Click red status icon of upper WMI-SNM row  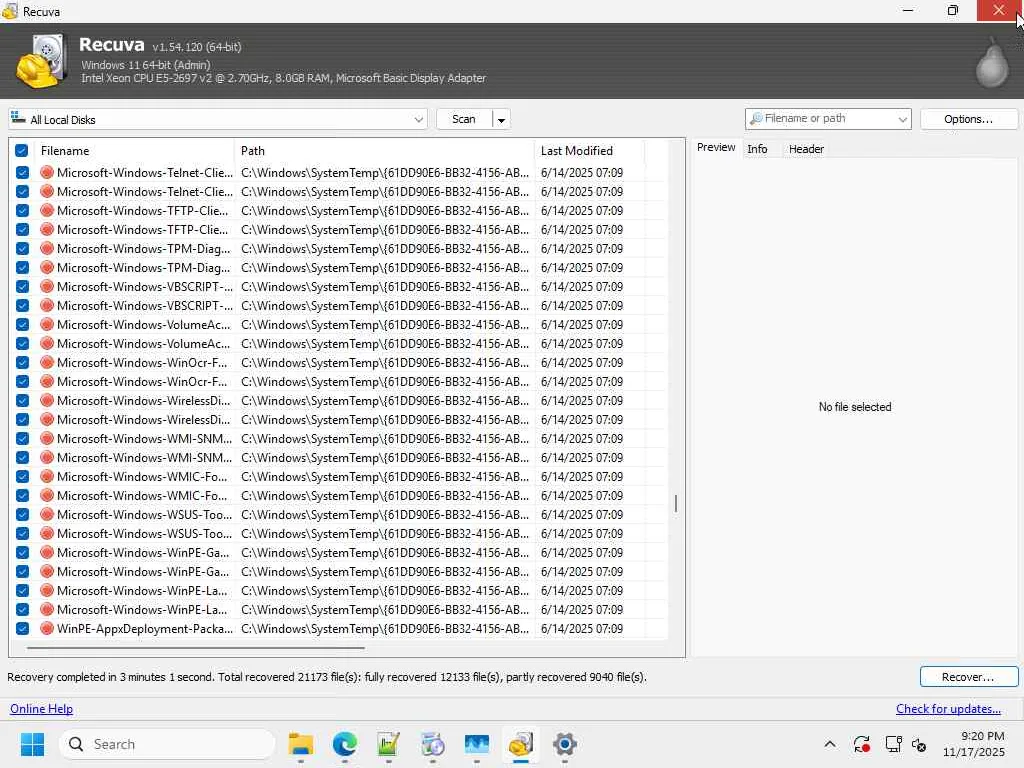tap(46, 438)
